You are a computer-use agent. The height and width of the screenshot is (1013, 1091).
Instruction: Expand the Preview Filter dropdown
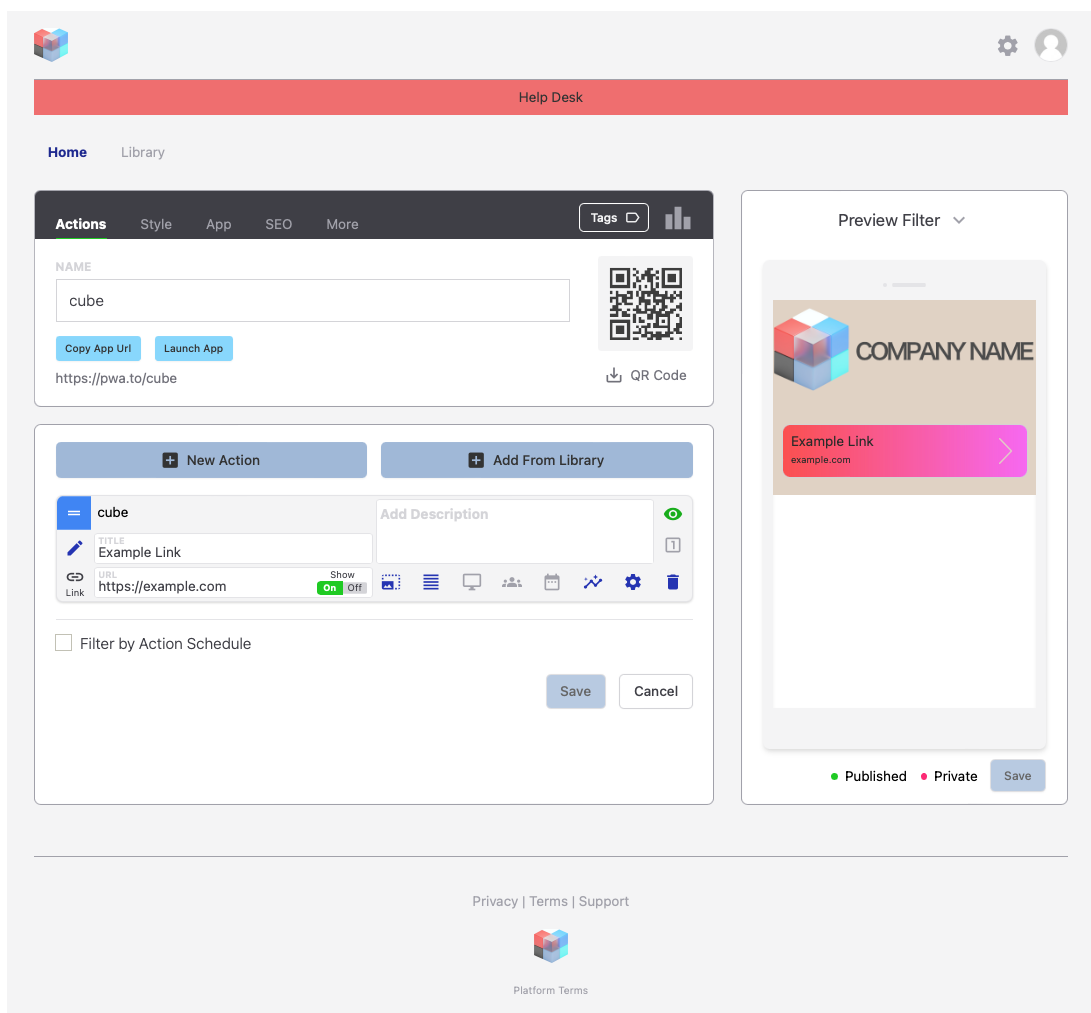pos(901,220)
